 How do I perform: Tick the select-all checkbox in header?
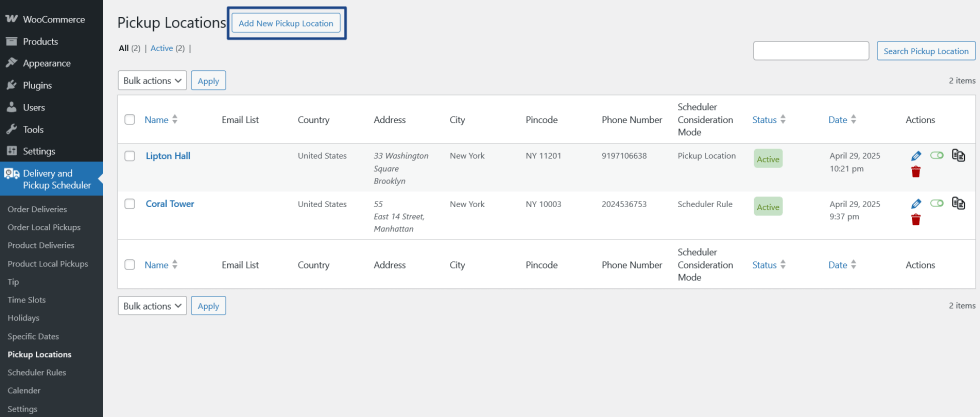coord(129,119)
